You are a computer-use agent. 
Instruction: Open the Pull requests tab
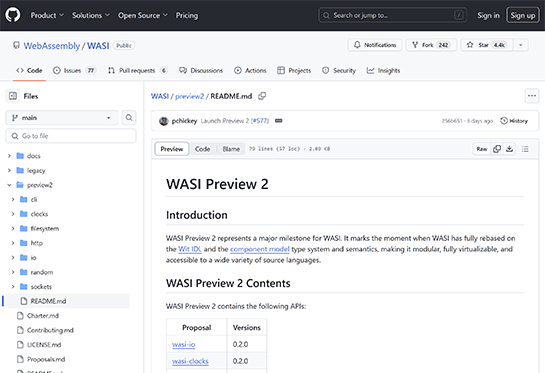pos(138,70)
